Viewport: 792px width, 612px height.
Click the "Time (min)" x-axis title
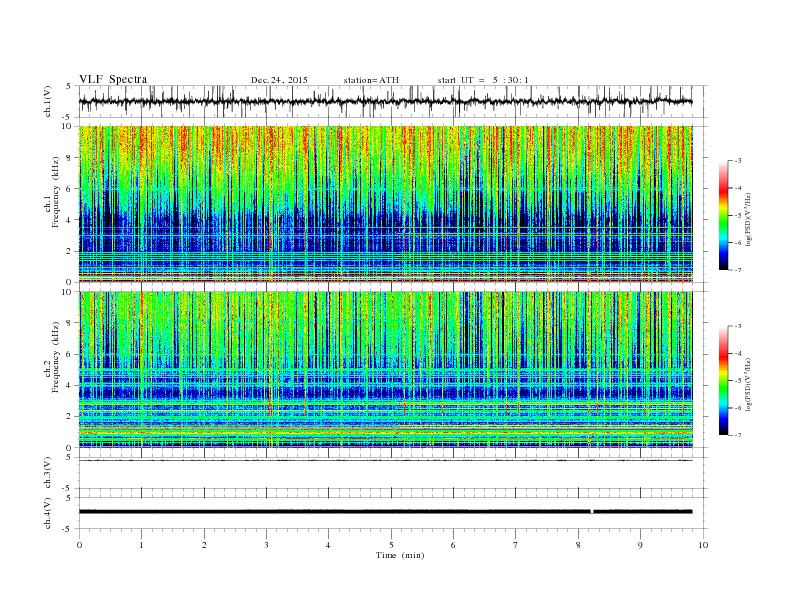tap(400, 555)
